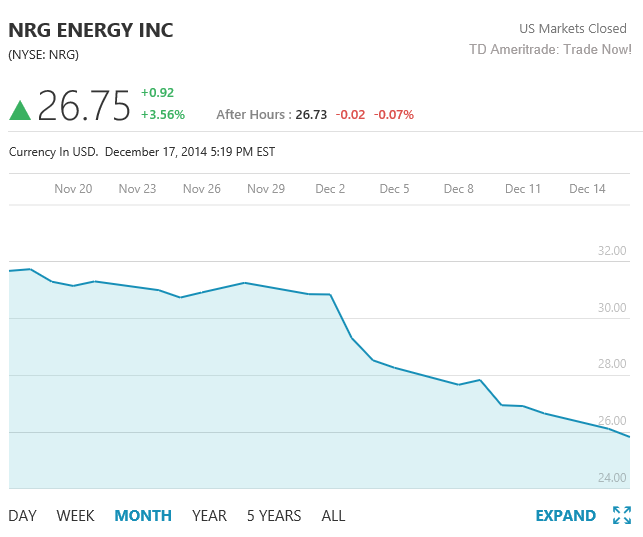Click the after hours 26.73 quote
643x537 pixels.
(x=311, y=115)
